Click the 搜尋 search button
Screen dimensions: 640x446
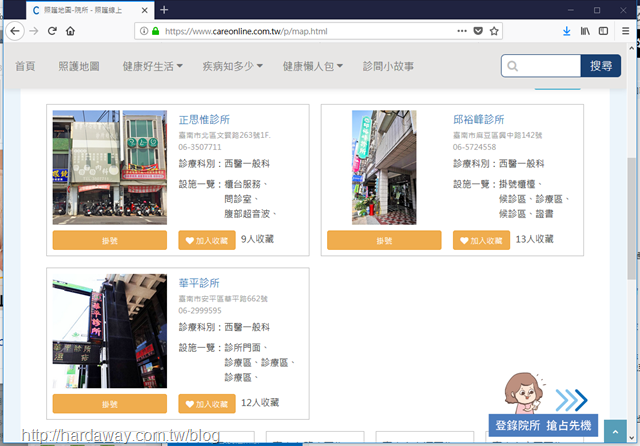(x=601, y=66)
